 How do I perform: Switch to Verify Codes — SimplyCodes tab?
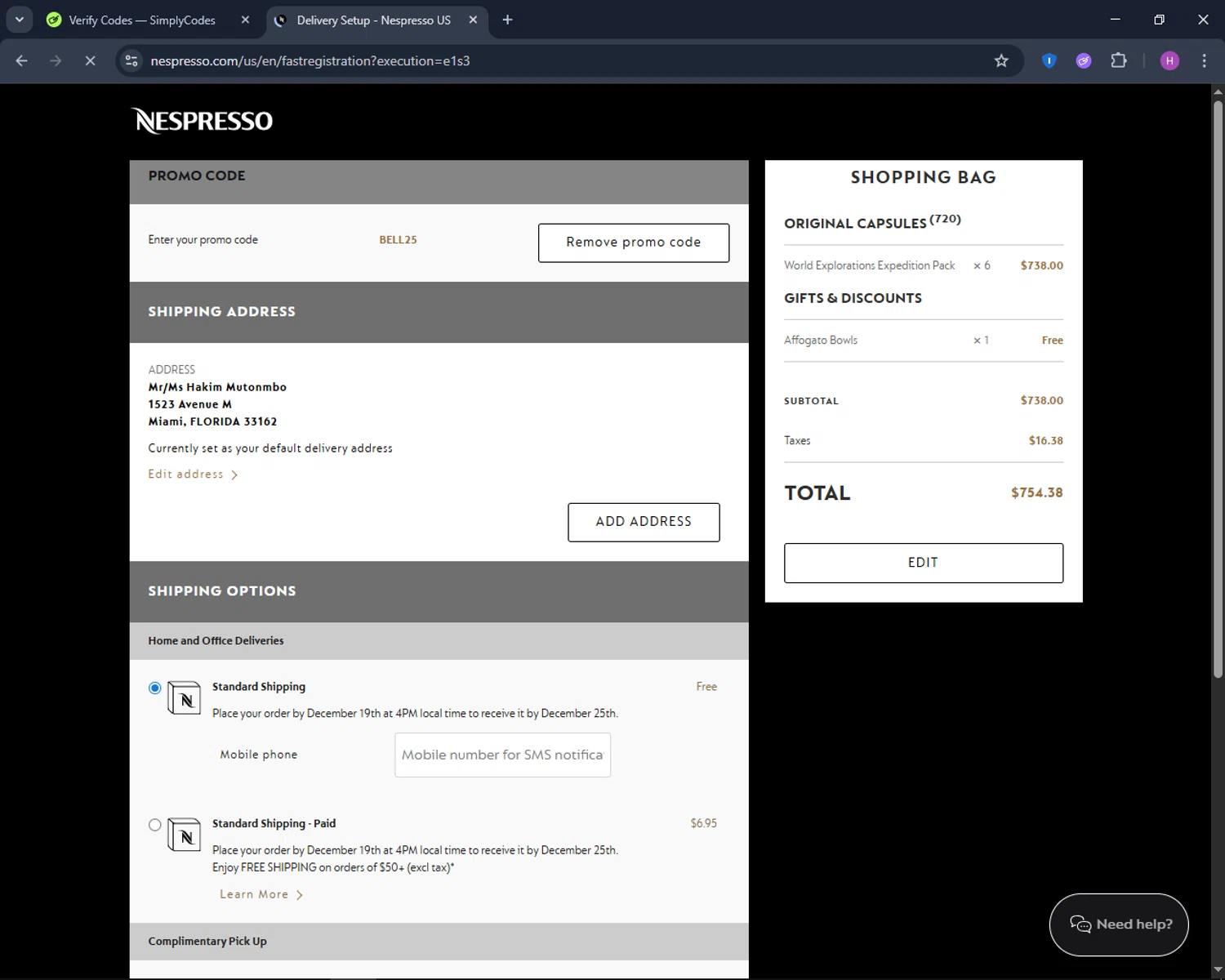click(x=141, y=20)
